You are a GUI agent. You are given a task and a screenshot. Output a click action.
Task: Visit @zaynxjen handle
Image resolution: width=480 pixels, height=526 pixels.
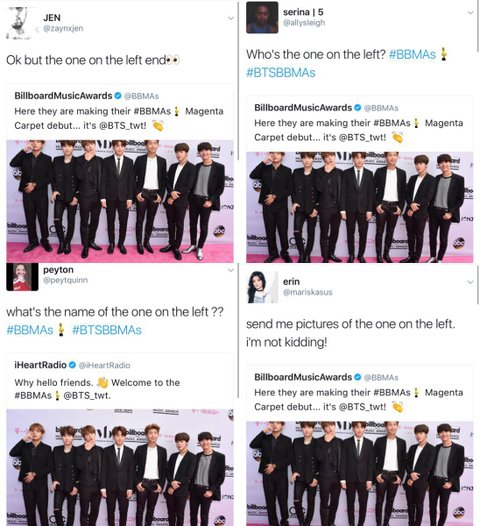[x=63, y=29]
